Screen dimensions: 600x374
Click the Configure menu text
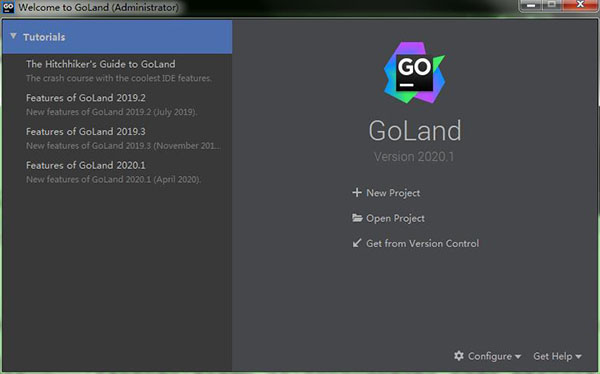490,356
